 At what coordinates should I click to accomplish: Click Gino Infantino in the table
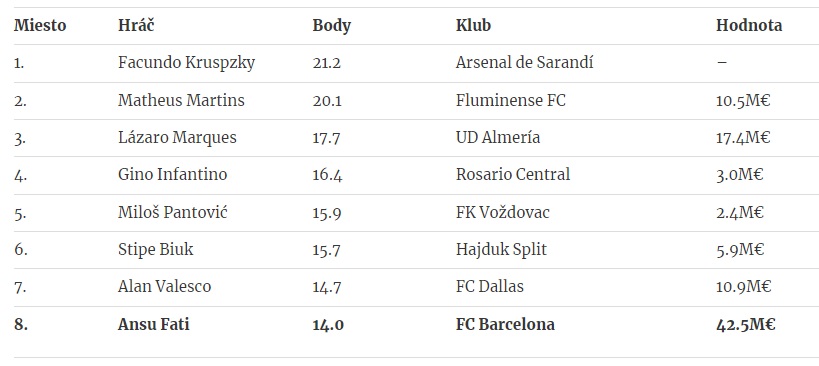pos(172,174)
